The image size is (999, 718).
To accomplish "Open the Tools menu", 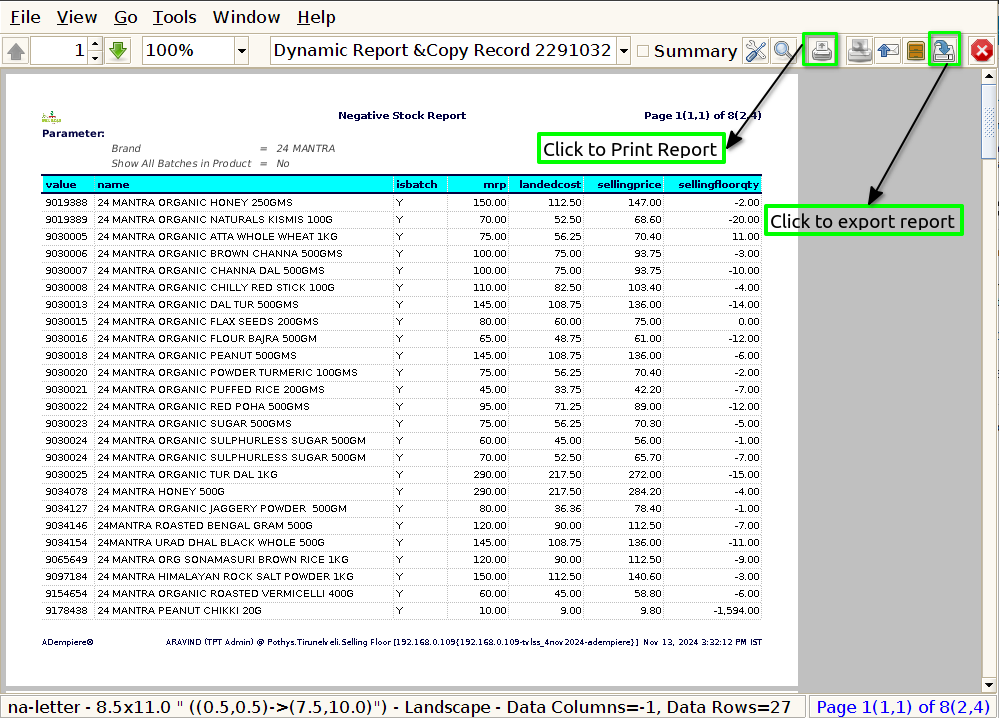I will click(175, 17).
